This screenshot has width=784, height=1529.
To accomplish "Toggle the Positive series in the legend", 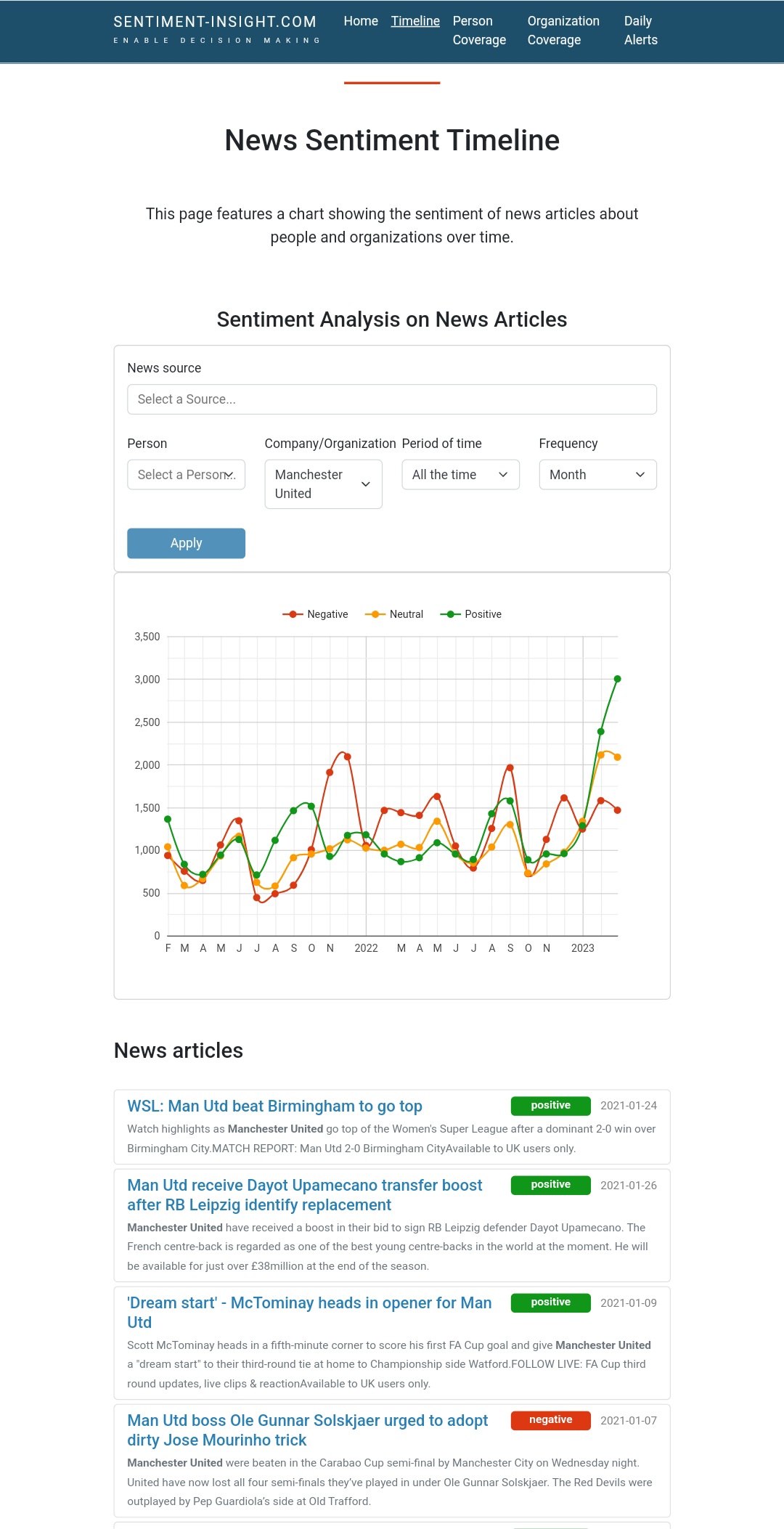I will coord(471,614).
